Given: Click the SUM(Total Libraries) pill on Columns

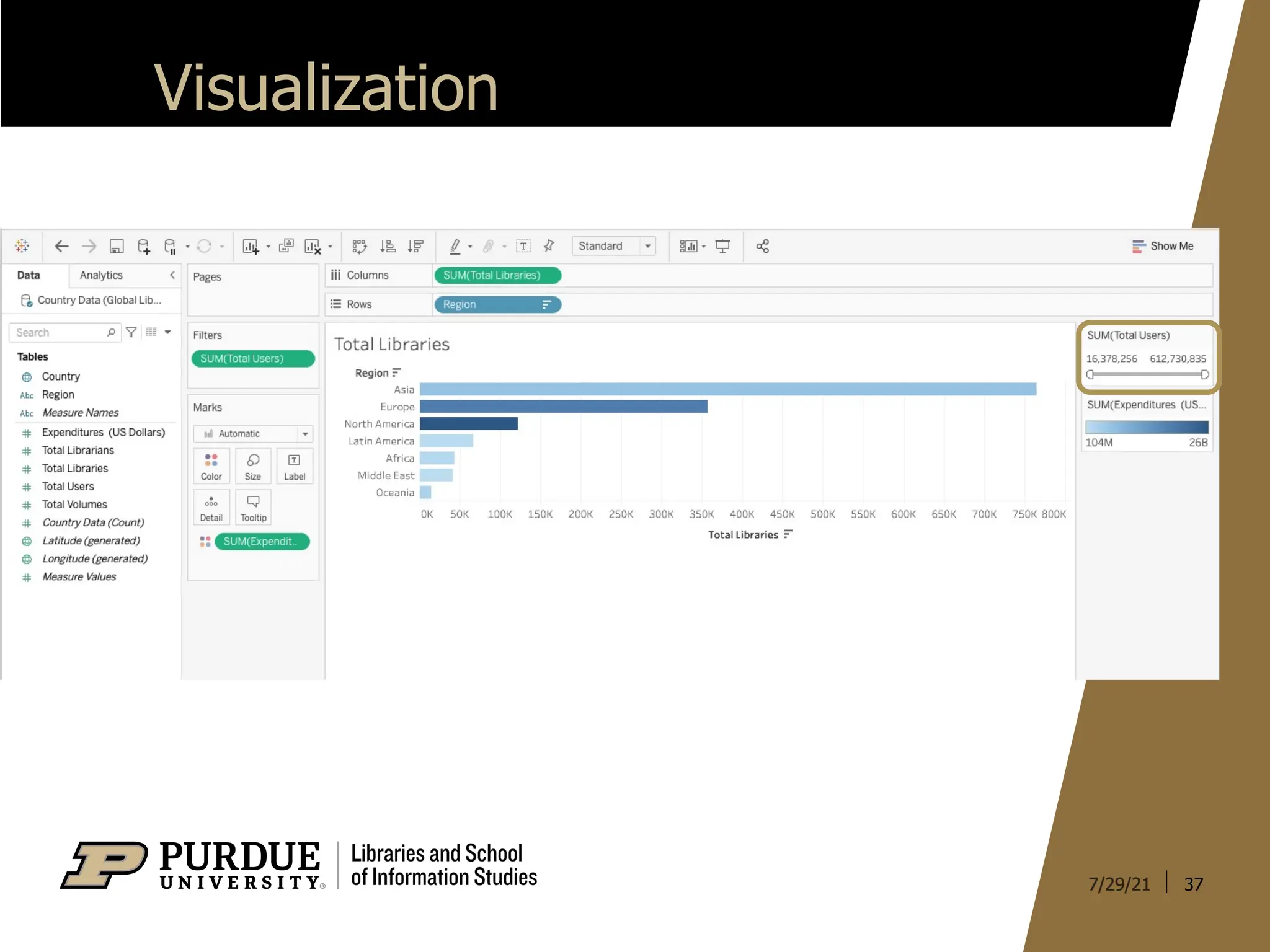Looking at the screenshot, I should pos(498,275).
